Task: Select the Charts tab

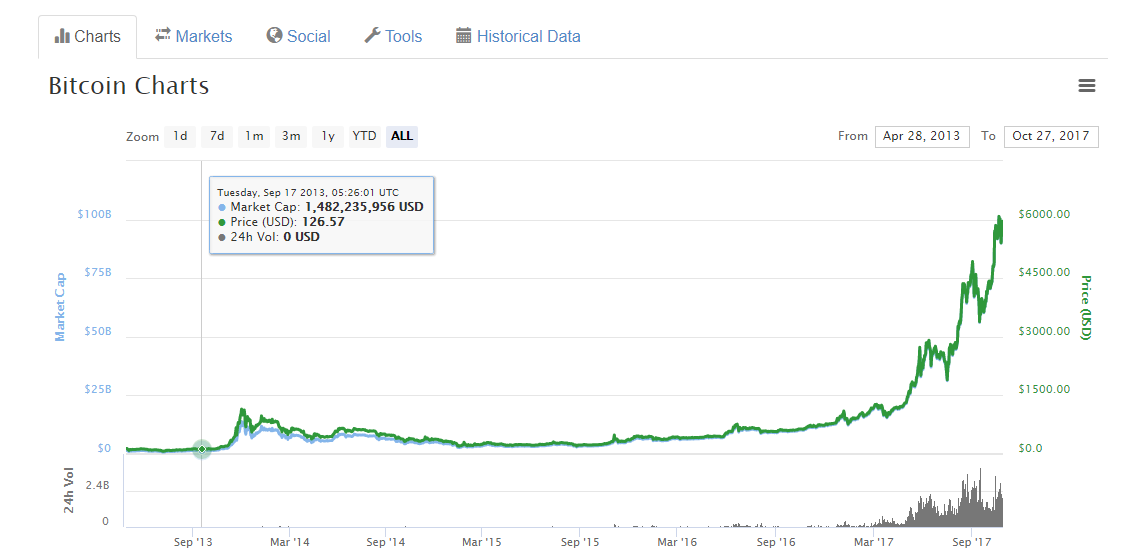Action: coord(87,37)
